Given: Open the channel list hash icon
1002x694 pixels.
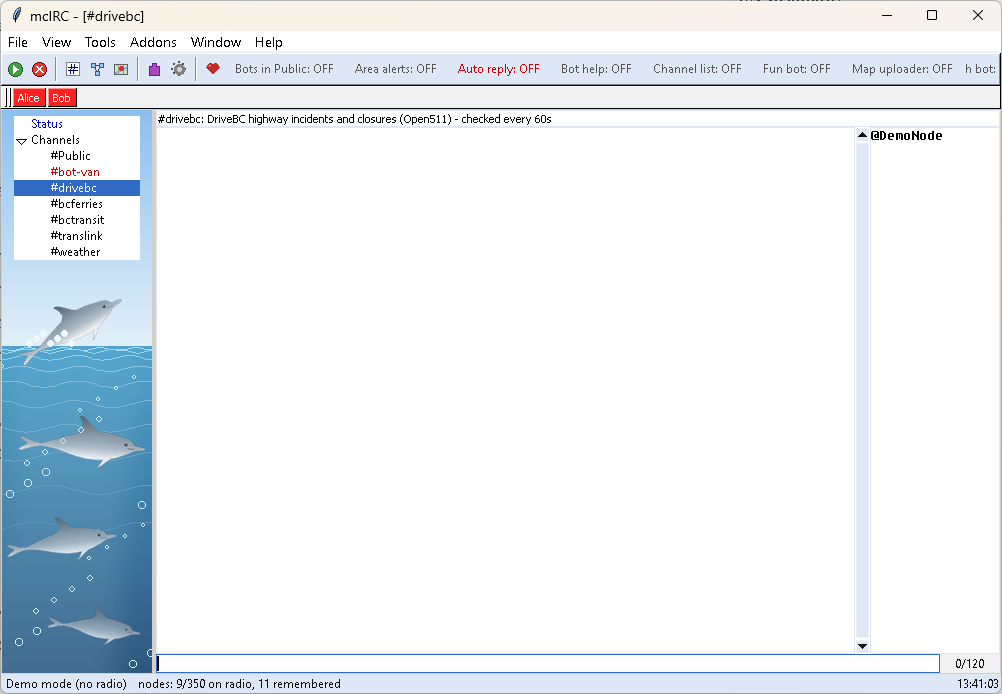Looking at the screenshot, I should [73, 69].
